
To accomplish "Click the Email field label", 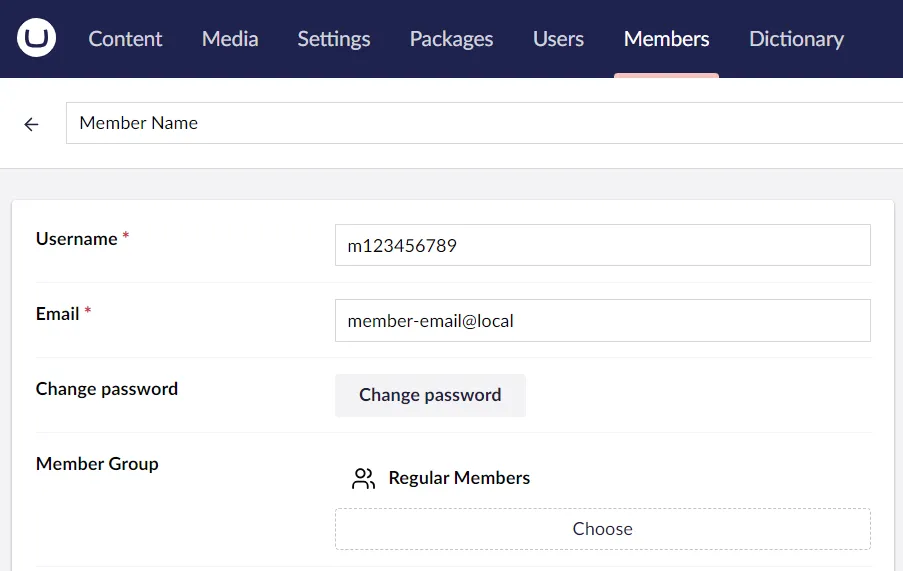I will (58, 314).
